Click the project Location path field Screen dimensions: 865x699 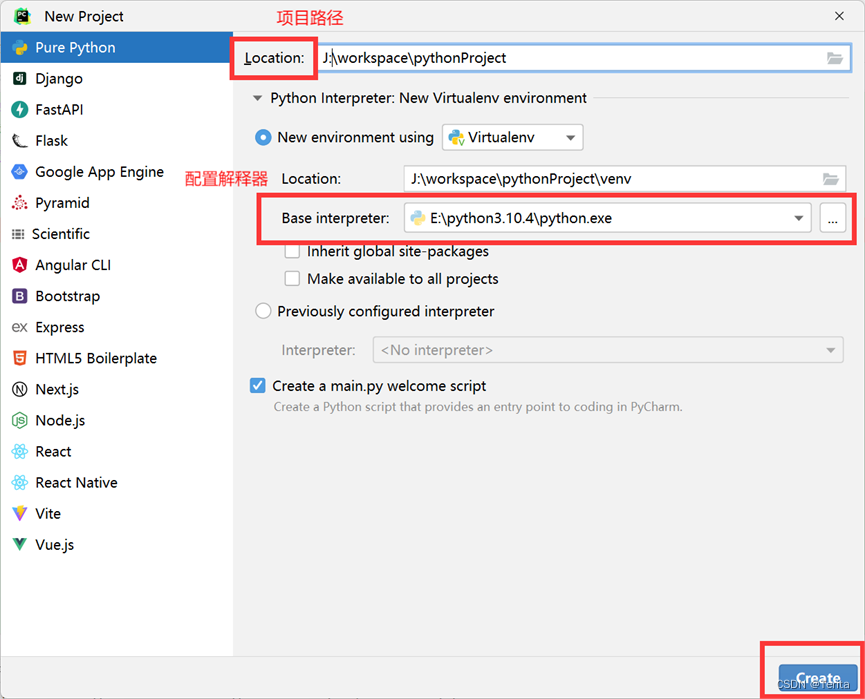(x=584, y=58)
